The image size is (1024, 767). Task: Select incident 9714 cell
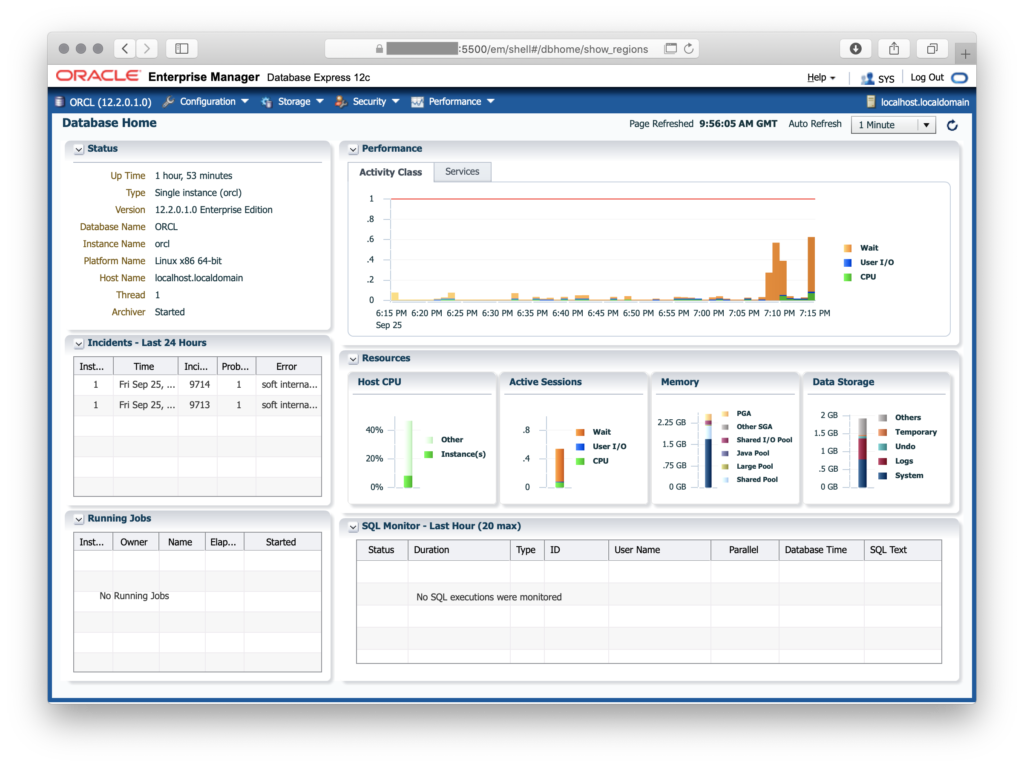[x=199, y=385]
